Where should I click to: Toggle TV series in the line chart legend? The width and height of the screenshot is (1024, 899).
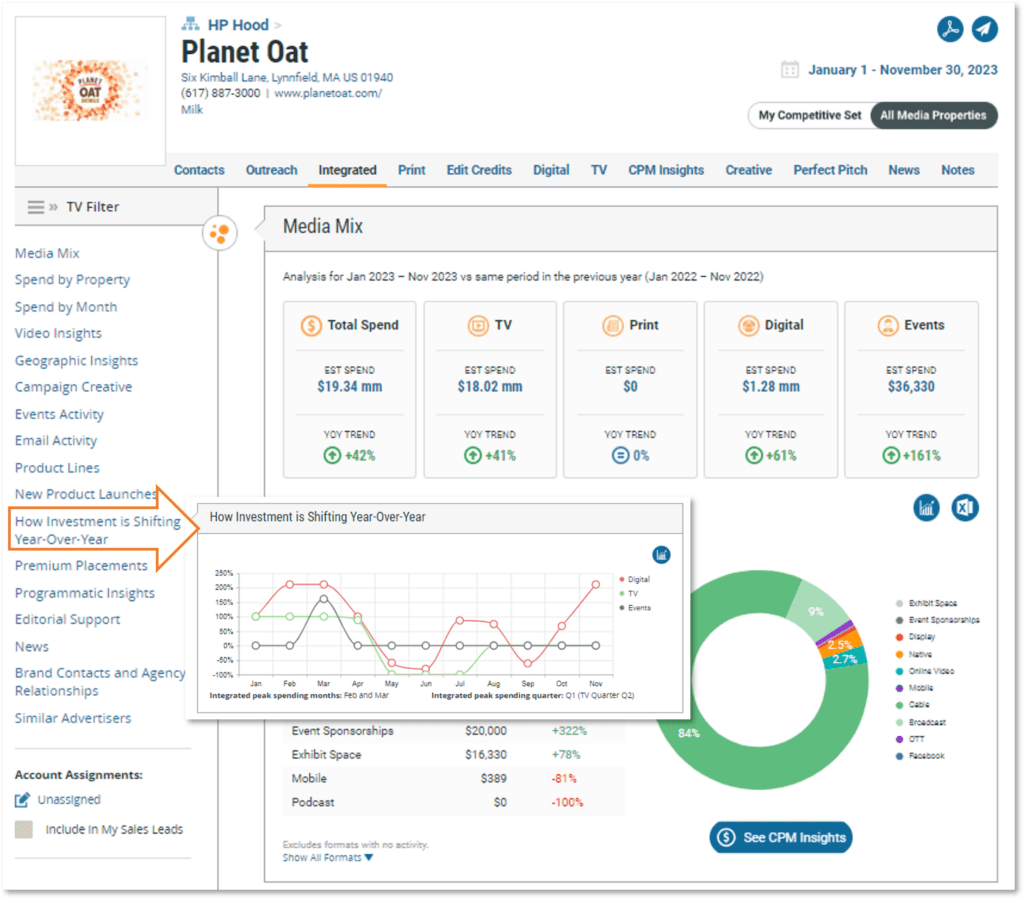[629, 593]
